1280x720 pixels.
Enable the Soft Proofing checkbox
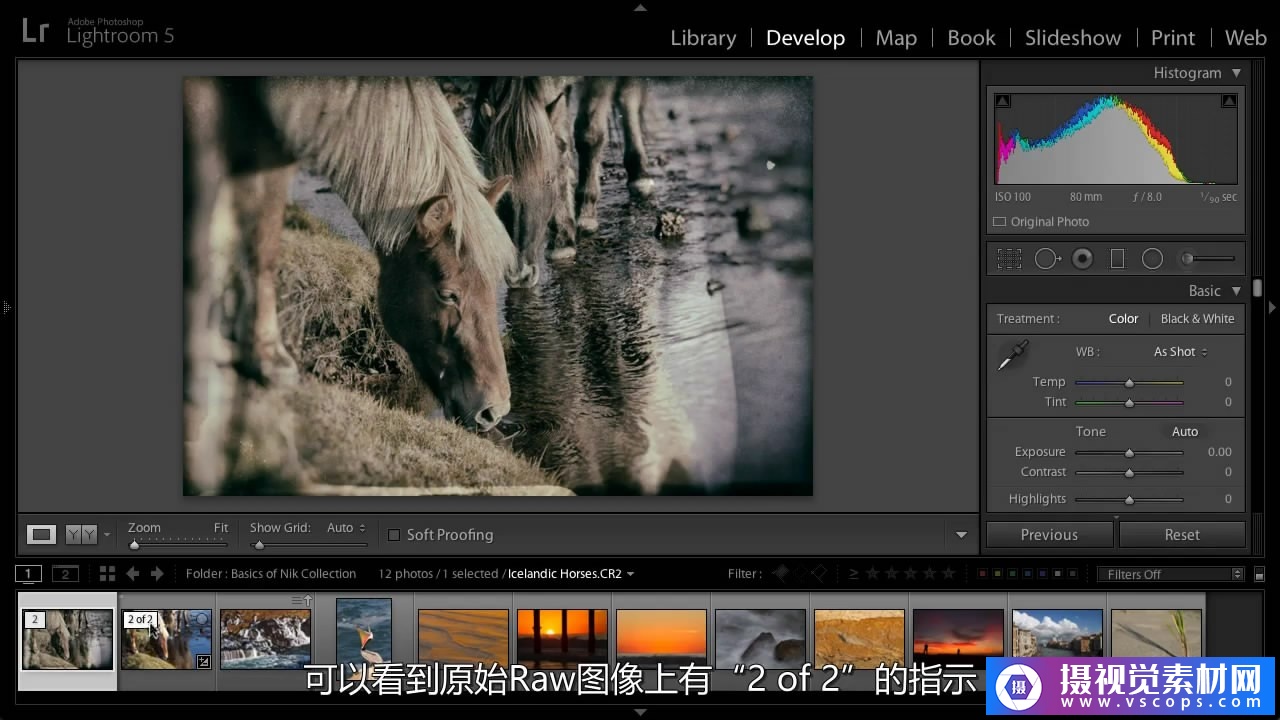[x=394, y=535]
